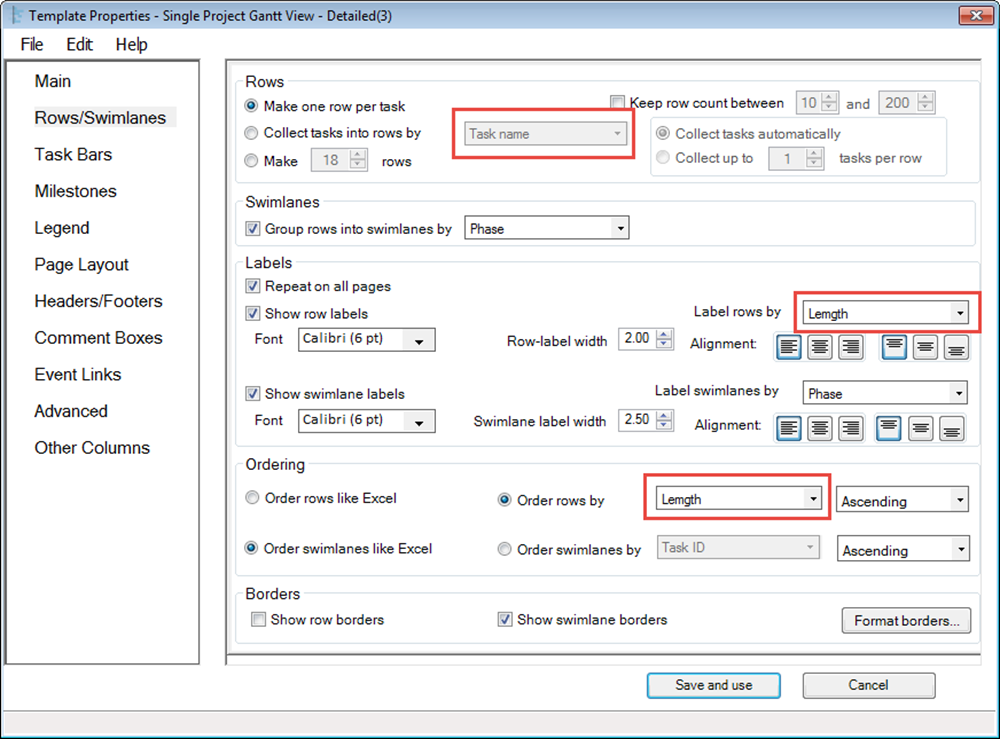This screenshot has width=1000, height=739.
Task: Select left alignment for swimlane labels
Action: 787,428
